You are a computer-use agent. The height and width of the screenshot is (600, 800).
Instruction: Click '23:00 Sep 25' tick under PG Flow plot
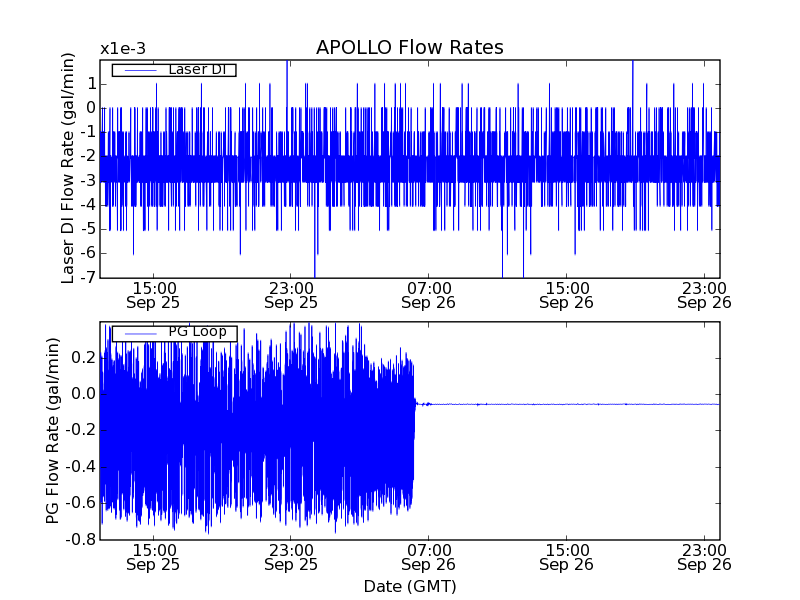point(291,557)
